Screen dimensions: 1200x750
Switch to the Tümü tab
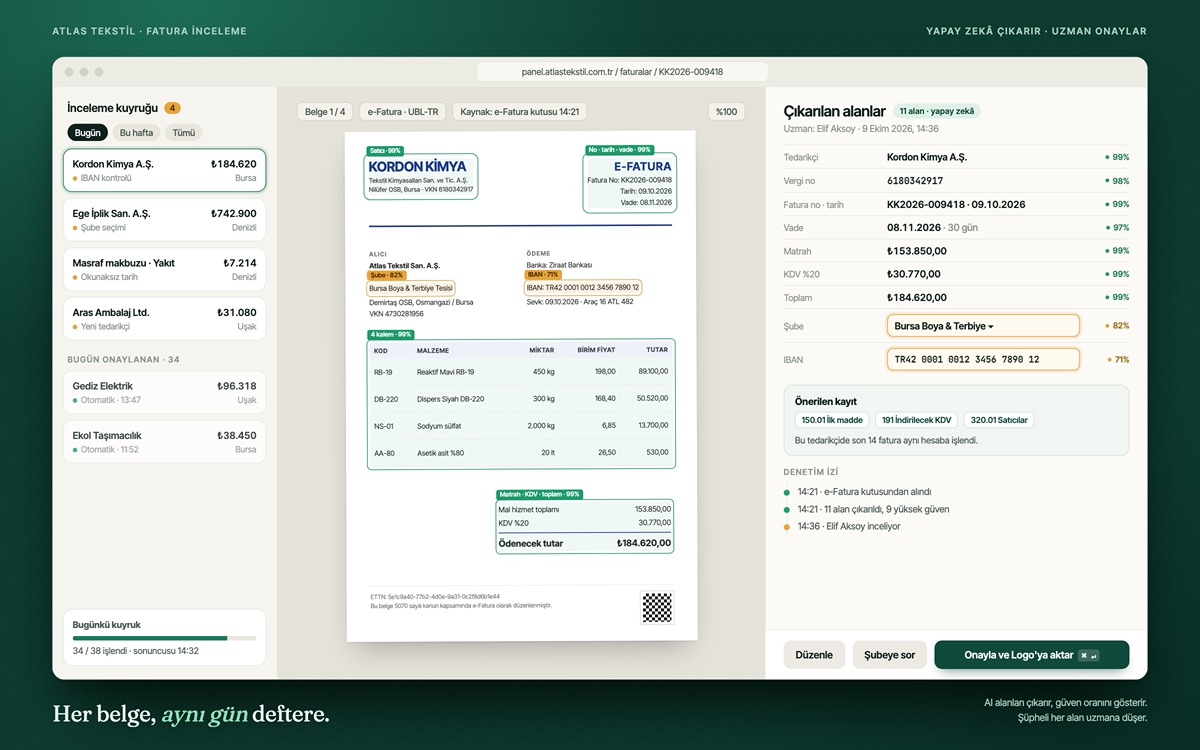(x=184, y=132)
